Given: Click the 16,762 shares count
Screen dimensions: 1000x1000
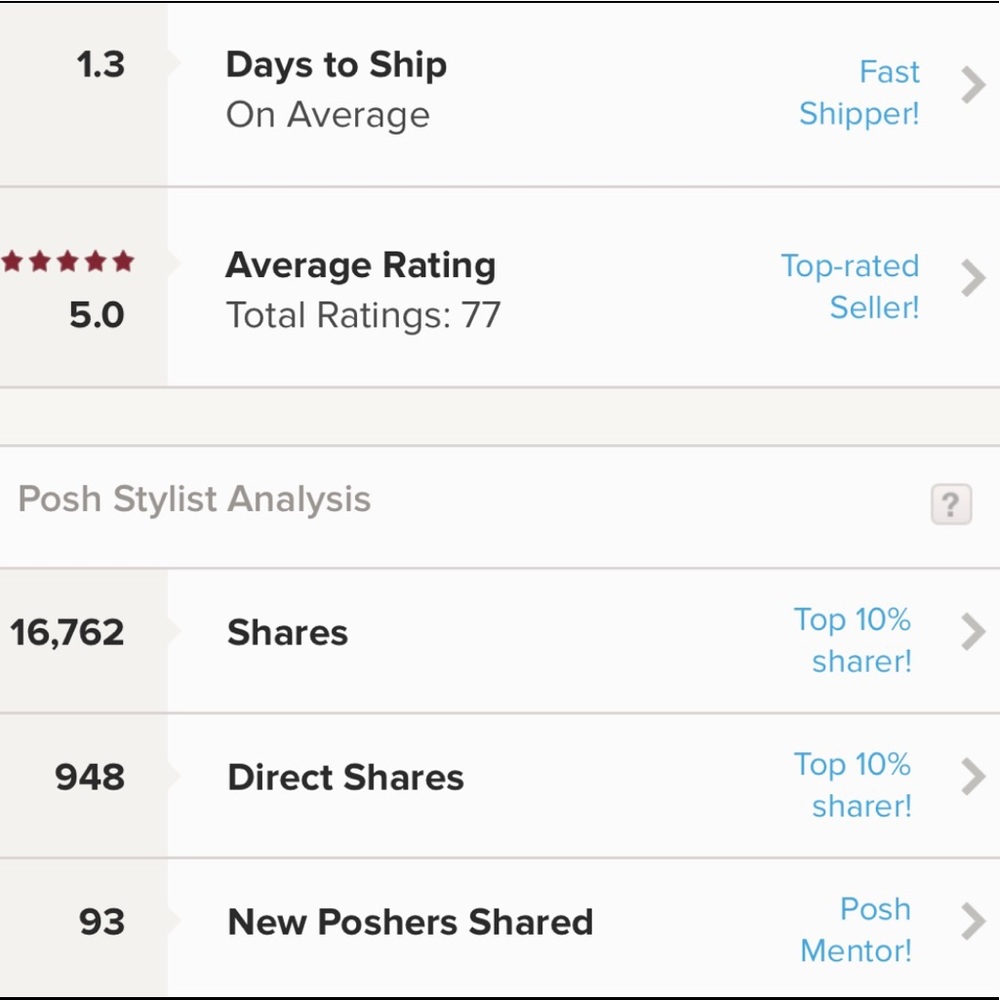Looking at the screenshot, I should pyautogui.click(x=68, y=633).
